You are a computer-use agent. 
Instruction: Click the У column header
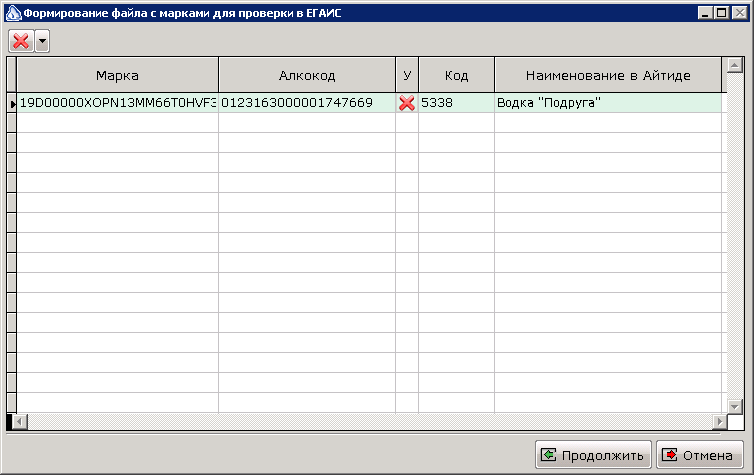[407, 75]
